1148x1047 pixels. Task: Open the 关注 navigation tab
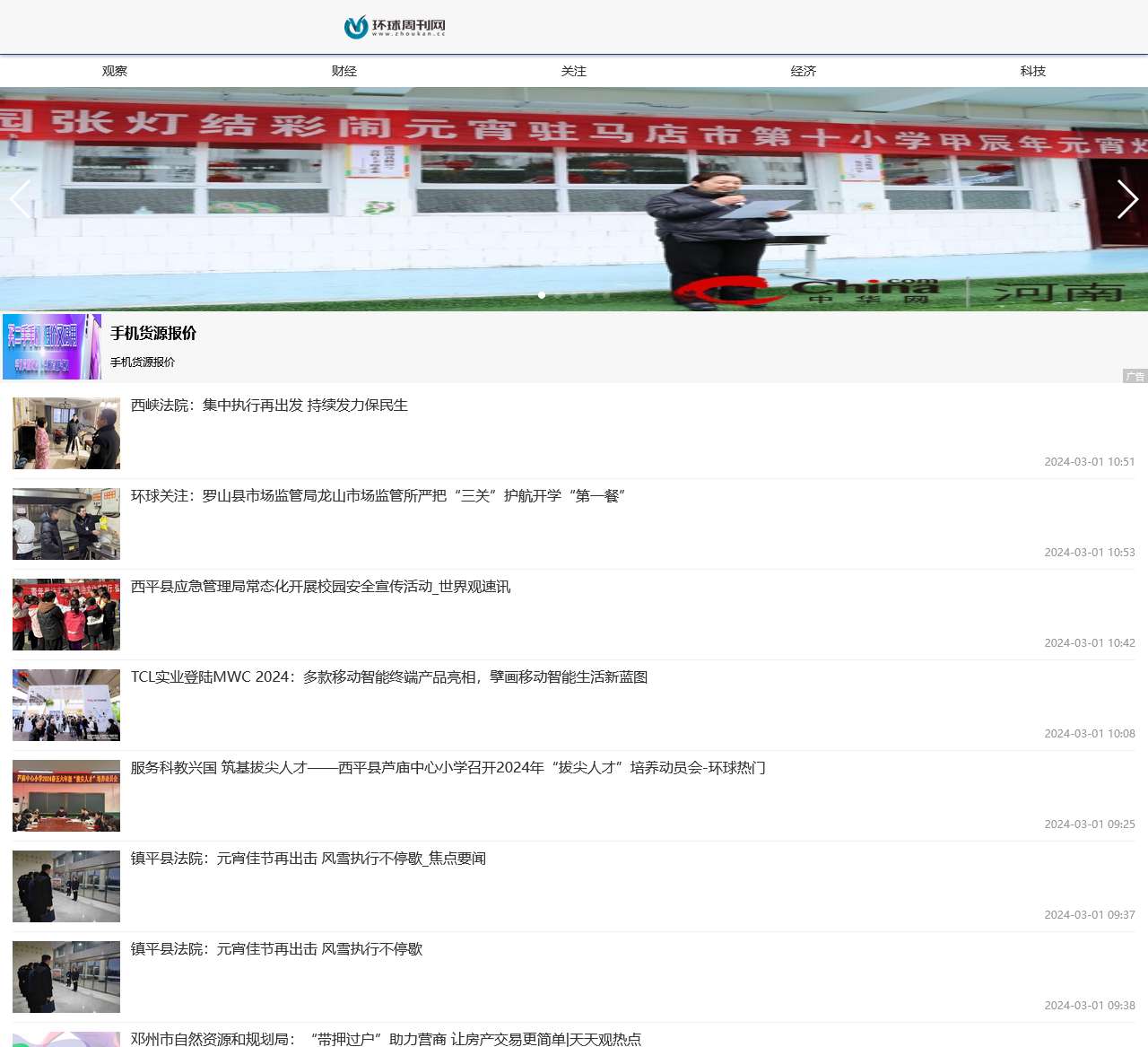click(574, 71)
